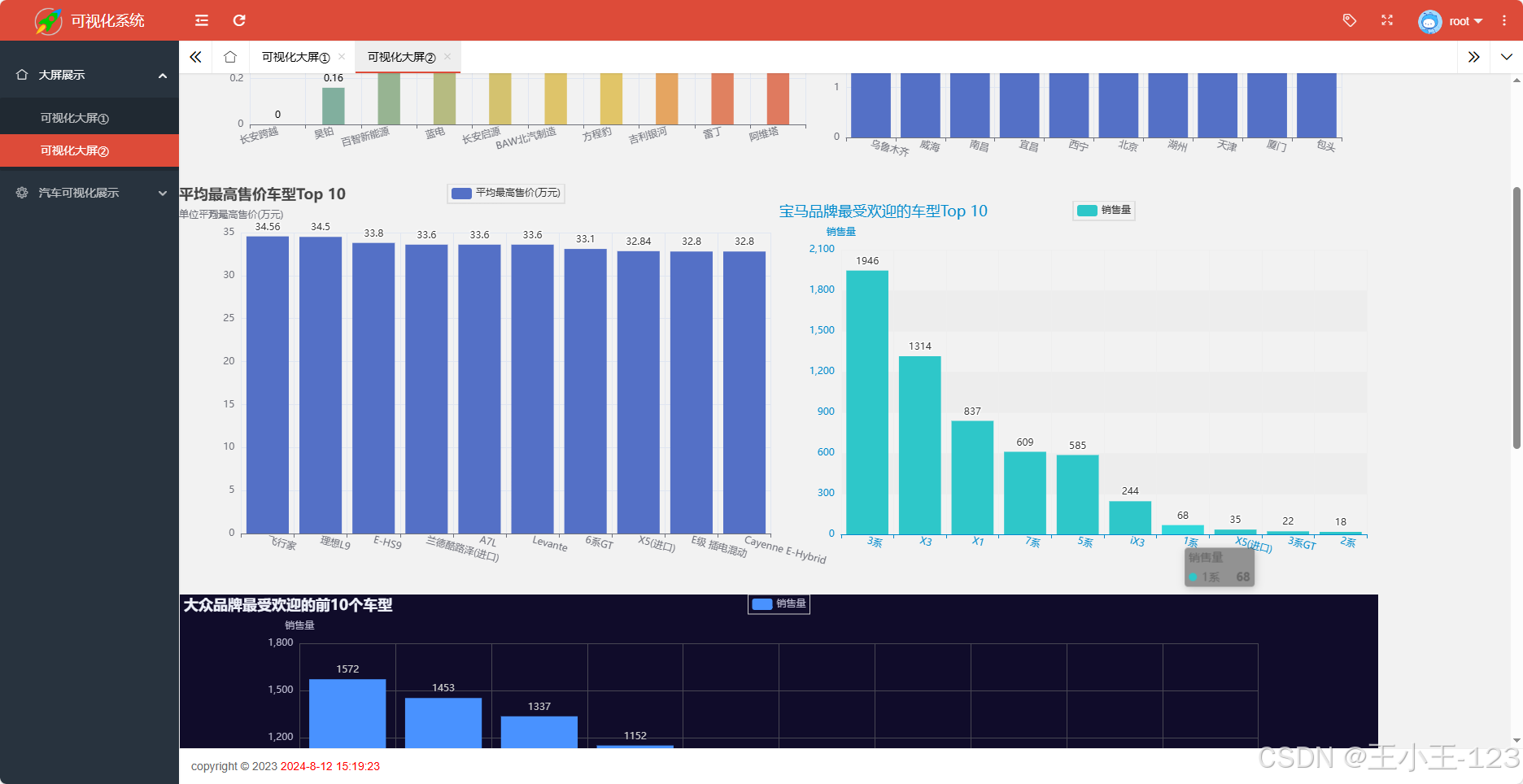Toggle 销售量 legend of the BMW chart

coord(1103,211)
